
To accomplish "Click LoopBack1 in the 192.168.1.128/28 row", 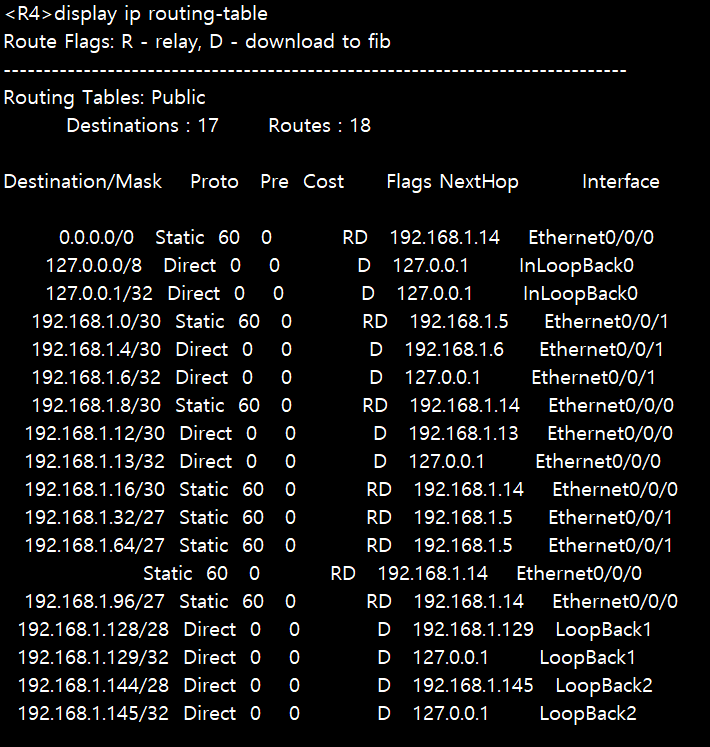I will coord(604,630).
